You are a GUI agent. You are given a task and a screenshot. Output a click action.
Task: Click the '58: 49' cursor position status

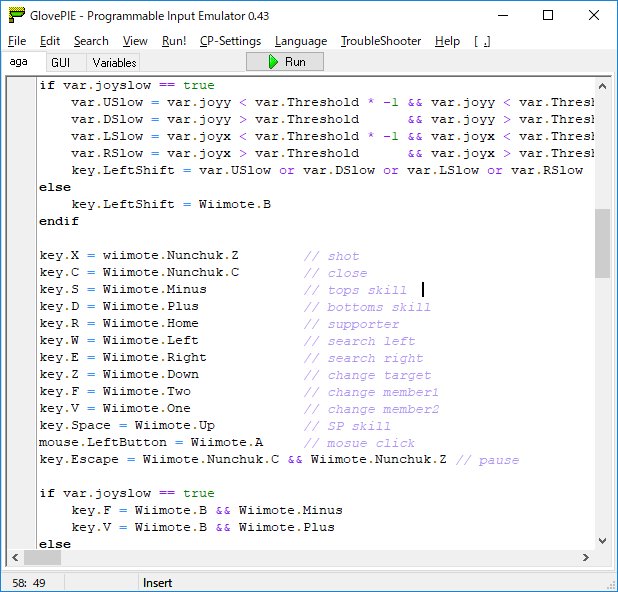[x=29, y=583]
